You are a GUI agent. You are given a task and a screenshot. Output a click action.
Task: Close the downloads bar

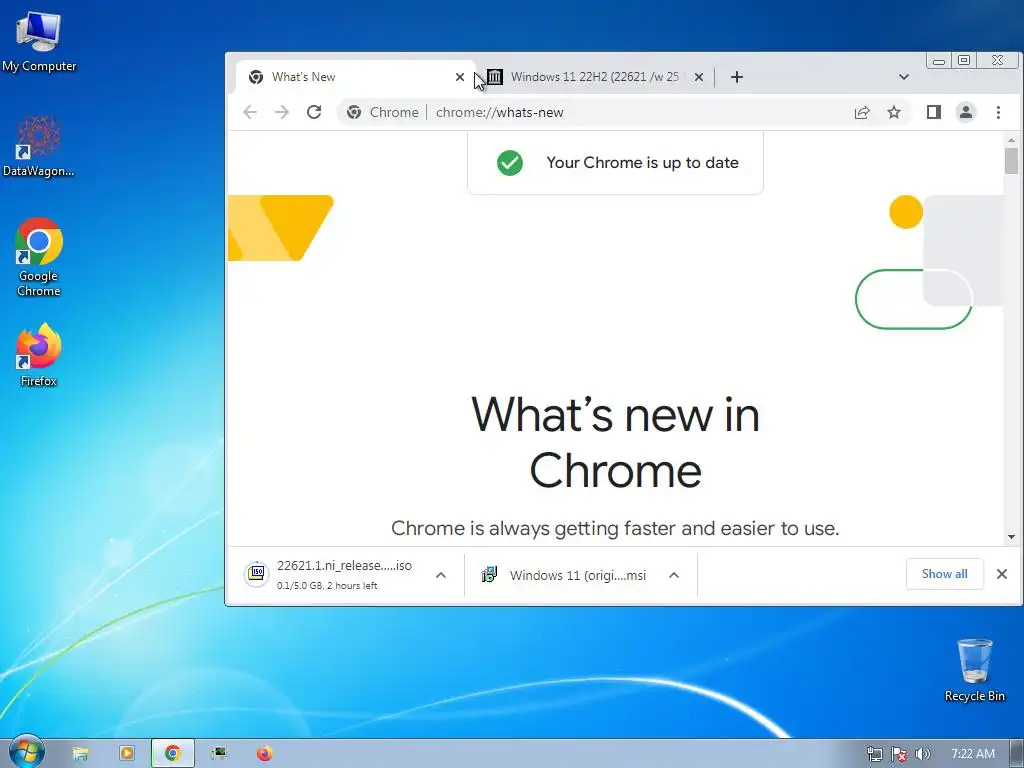click(x=1002, y=574)
